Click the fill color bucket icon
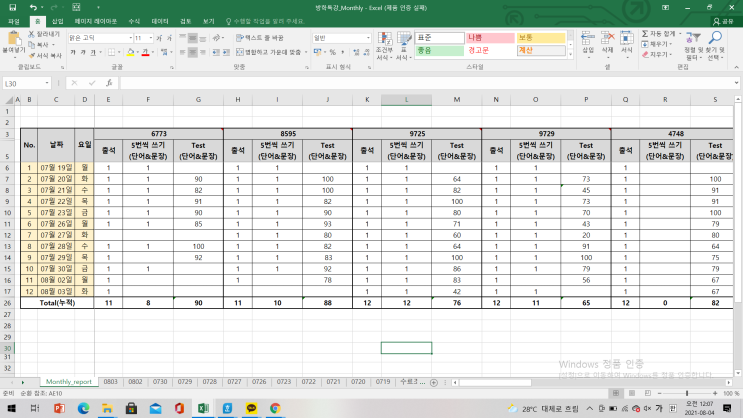 (x=130, y=52)
